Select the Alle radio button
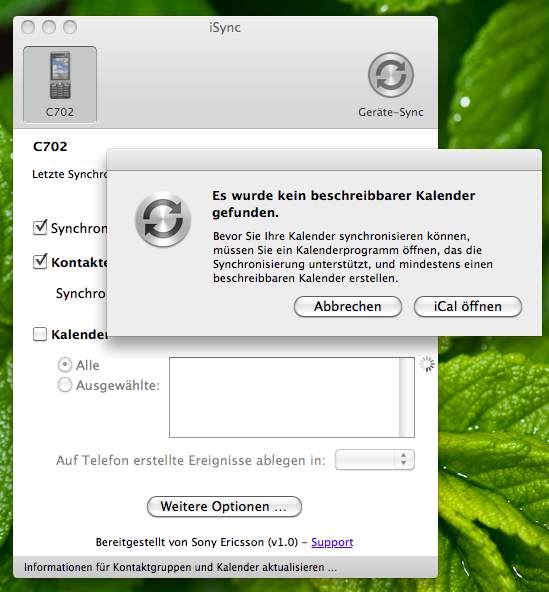The height and width of the screenshot is (592, 549). click(x=65, y=365)
